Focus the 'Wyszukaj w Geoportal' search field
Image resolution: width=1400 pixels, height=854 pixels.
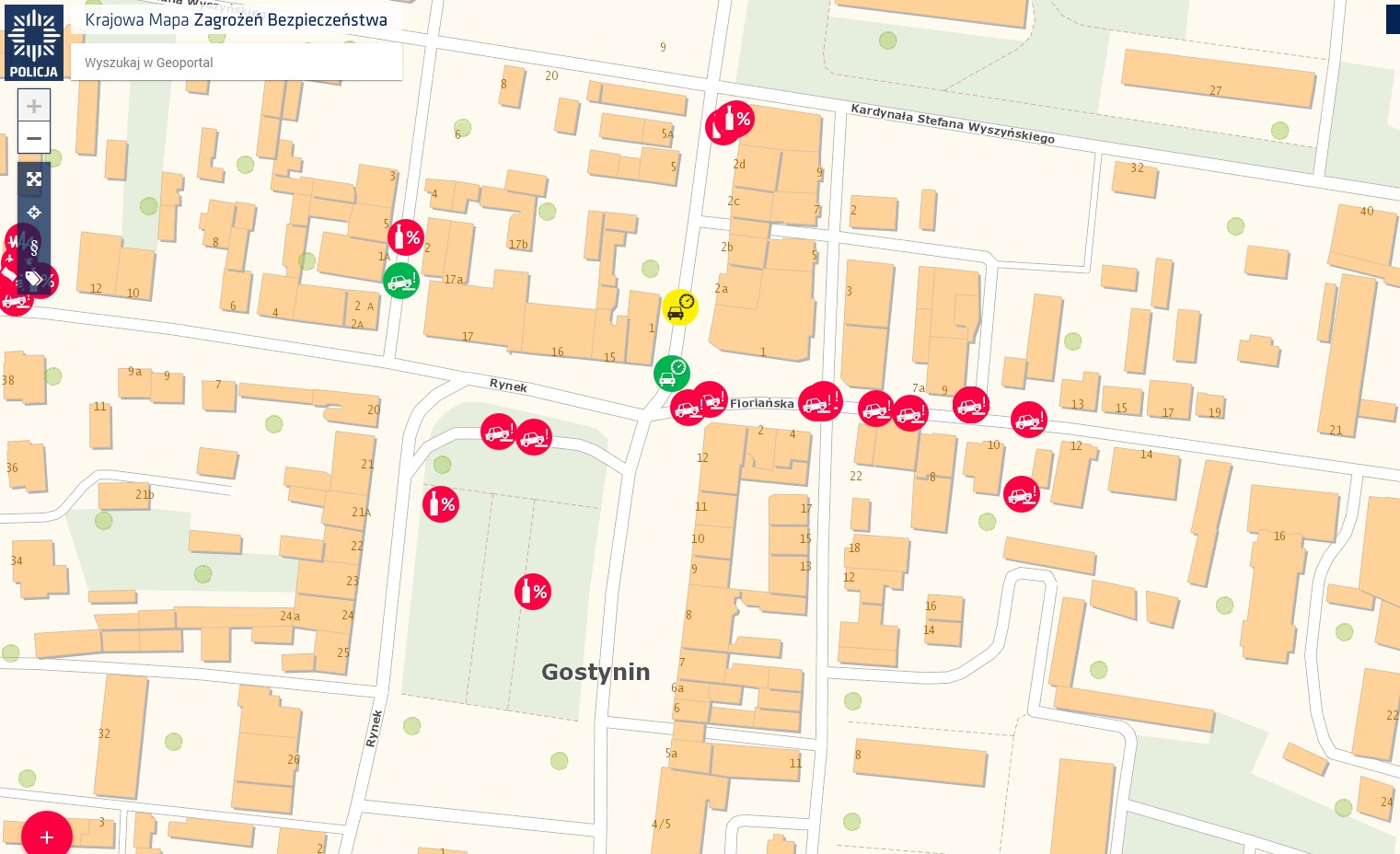tap(237, 63)
